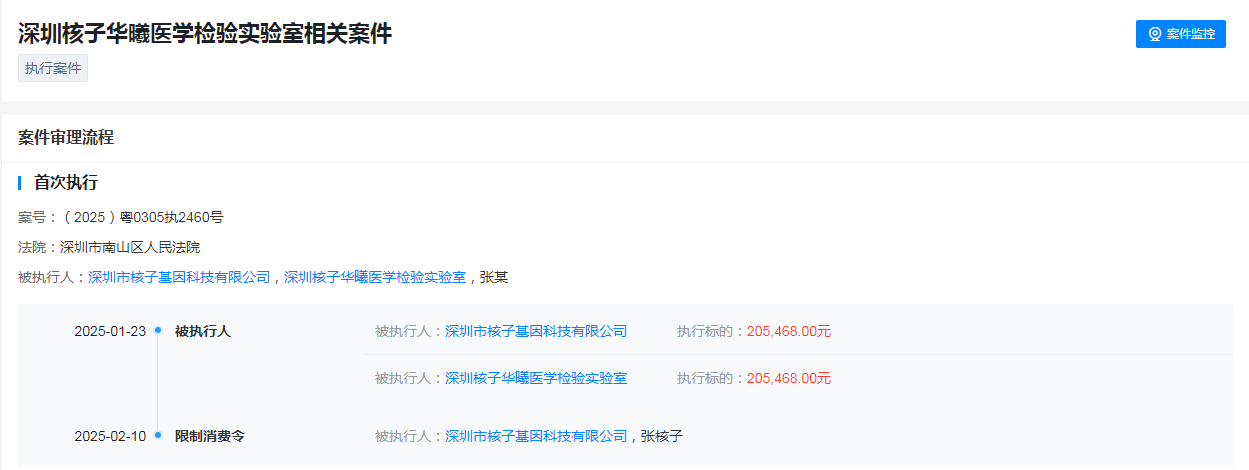This screenshot has height=470, width=1249.
Task: Open 深圳市核子基因科技有限公司 link beside 法院 info
Action: click(179, 277)
